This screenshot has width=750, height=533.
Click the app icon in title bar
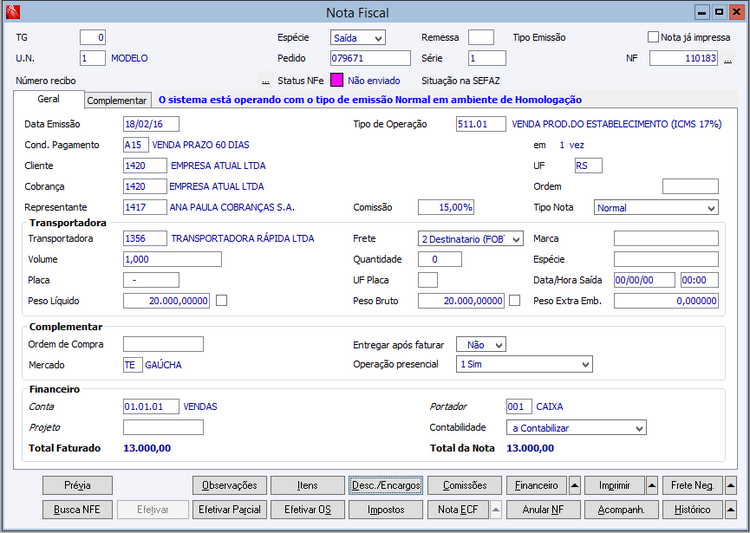[x=13, y=12]
